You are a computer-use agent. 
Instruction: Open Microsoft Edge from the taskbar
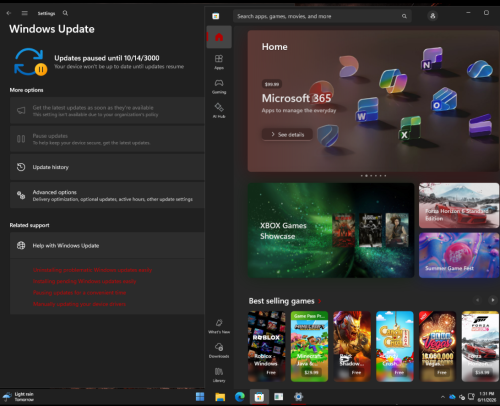click(x=240, y=397)
